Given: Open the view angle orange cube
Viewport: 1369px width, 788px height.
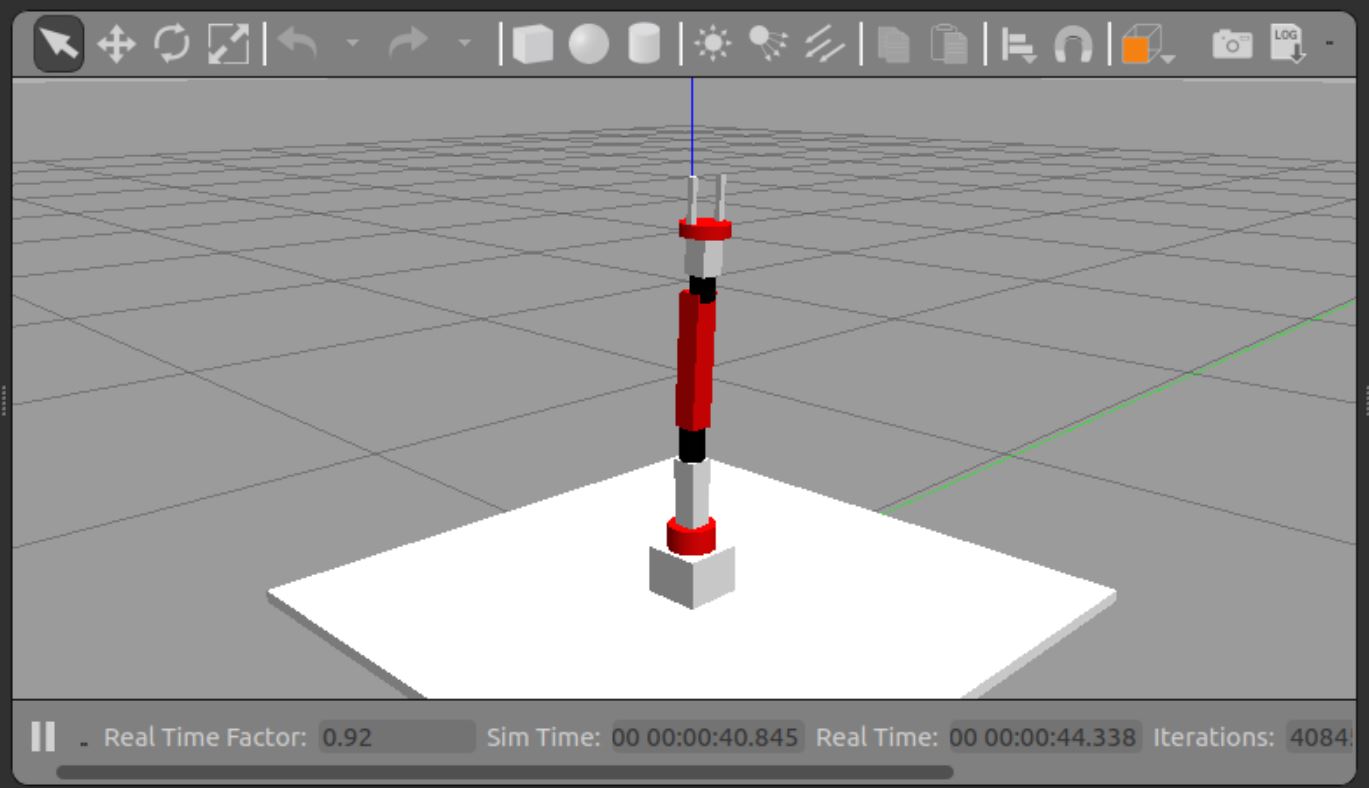Looking at the screenshot, I should click(1147, 46).
